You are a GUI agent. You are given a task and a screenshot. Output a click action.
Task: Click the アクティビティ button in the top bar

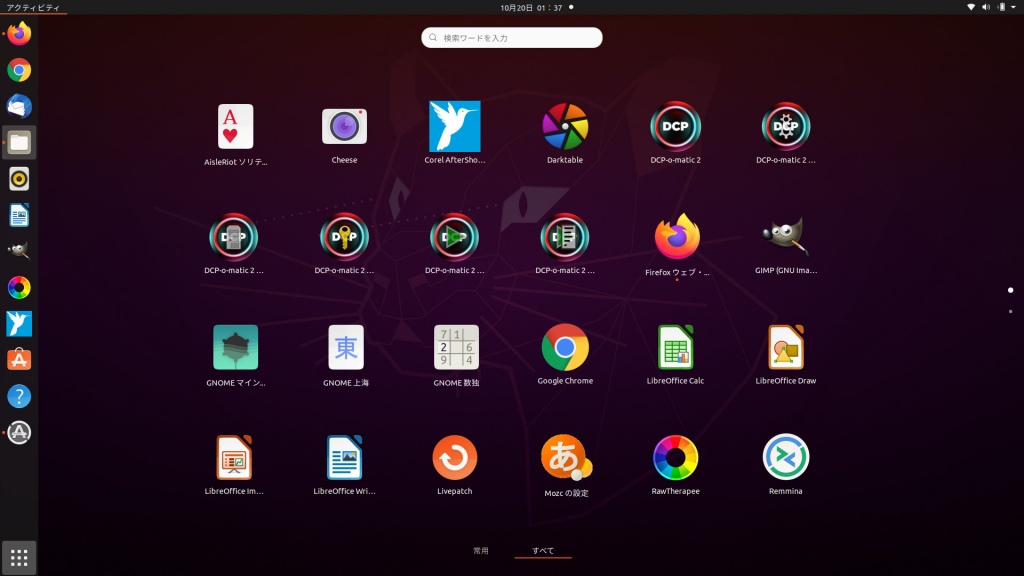[33, 7]
